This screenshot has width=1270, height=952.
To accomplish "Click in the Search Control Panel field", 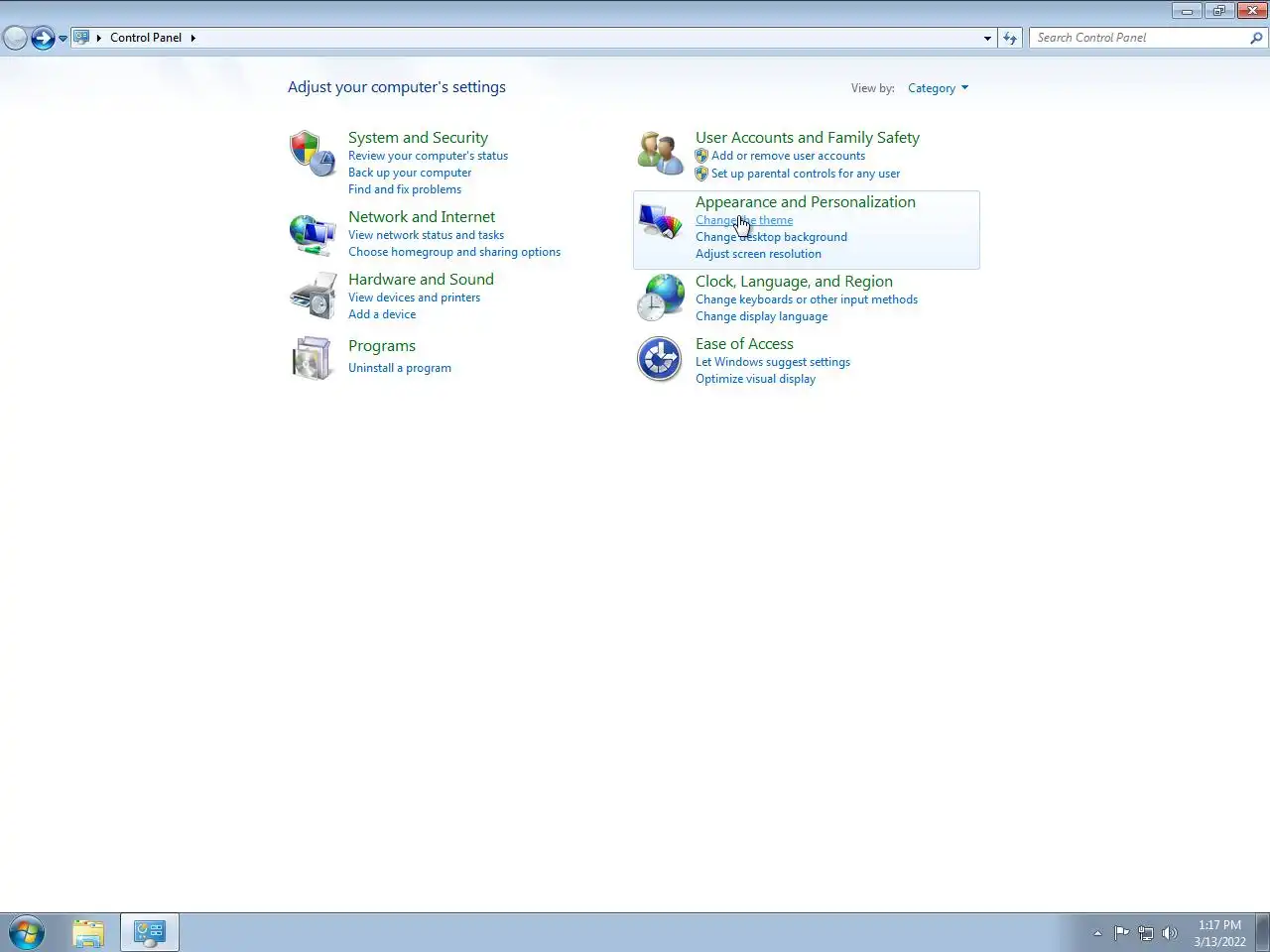I will pyautogui.click(x=1139, y=38).
